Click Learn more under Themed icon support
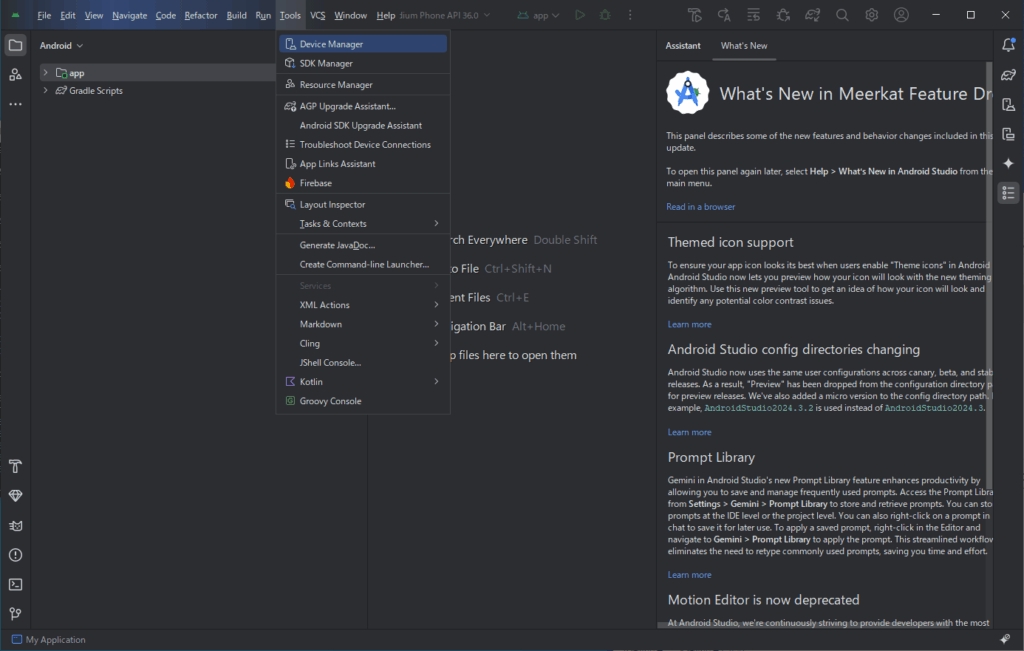The width and height of the screenshot is (1024, 651). [689, 325]
